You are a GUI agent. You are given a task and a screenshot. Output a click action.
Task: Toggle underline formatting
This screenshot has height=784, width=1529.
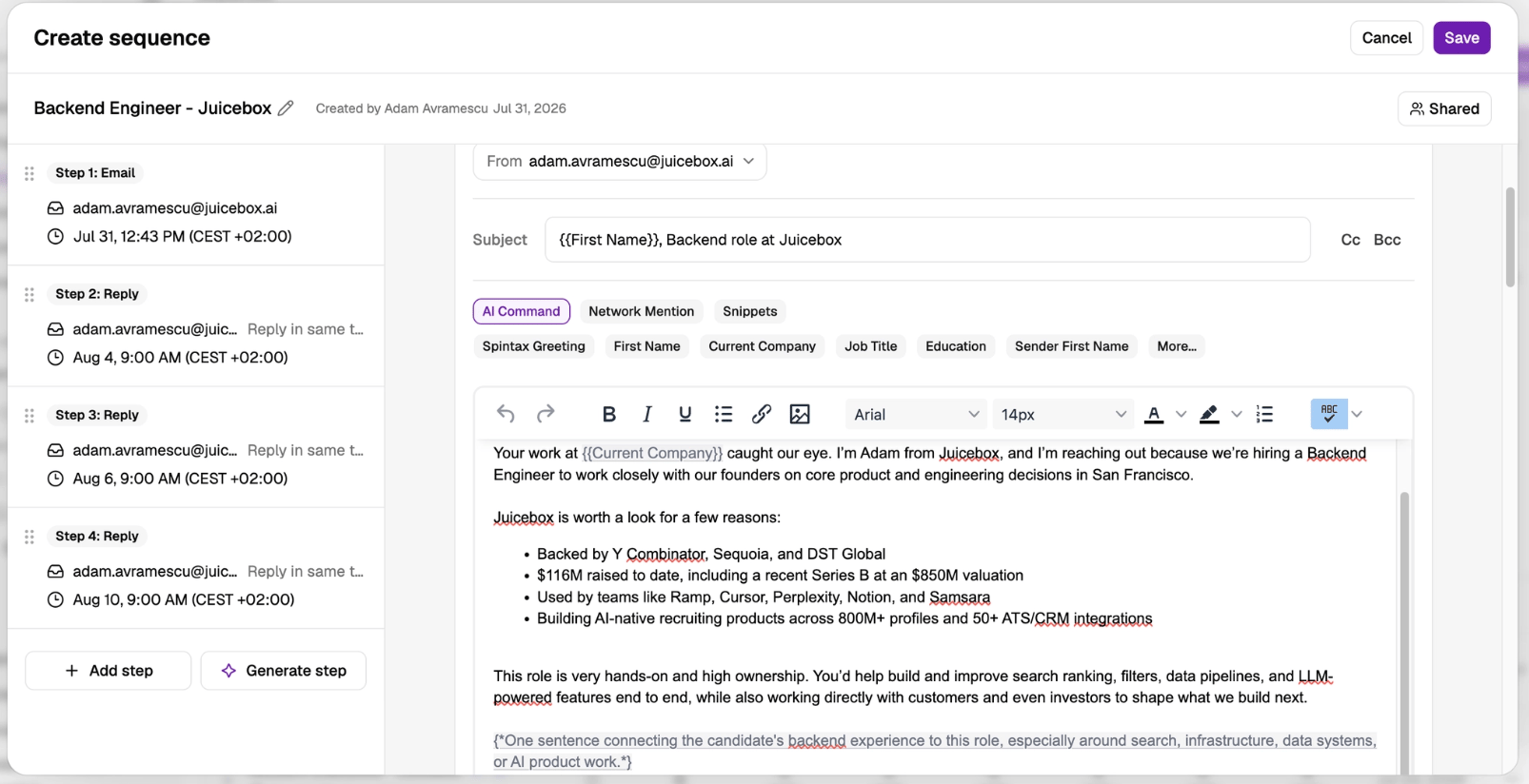click(x=685, y=414)
